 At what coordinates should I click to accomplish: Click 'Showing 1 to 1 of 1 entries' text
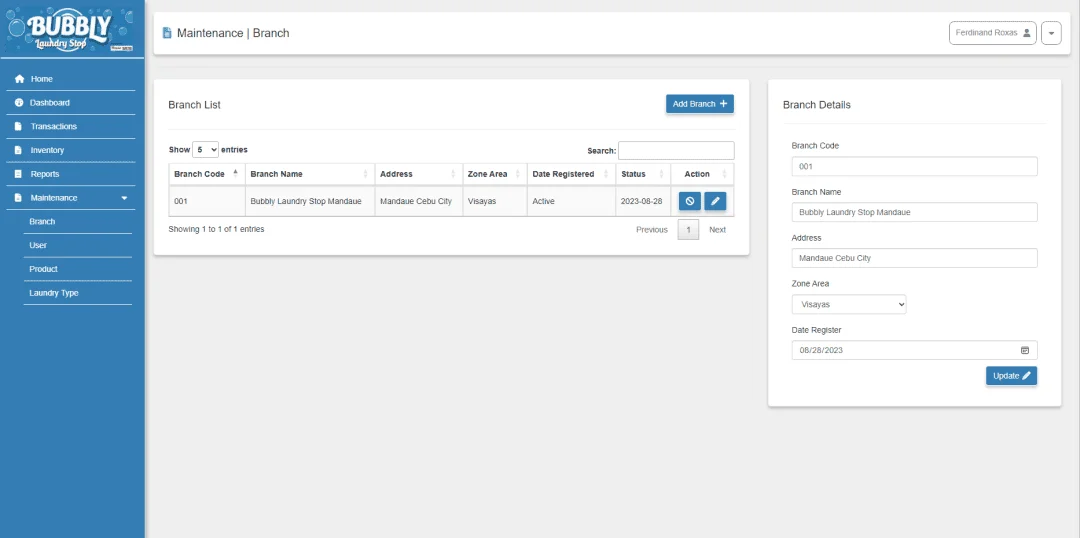pos(216,229)
